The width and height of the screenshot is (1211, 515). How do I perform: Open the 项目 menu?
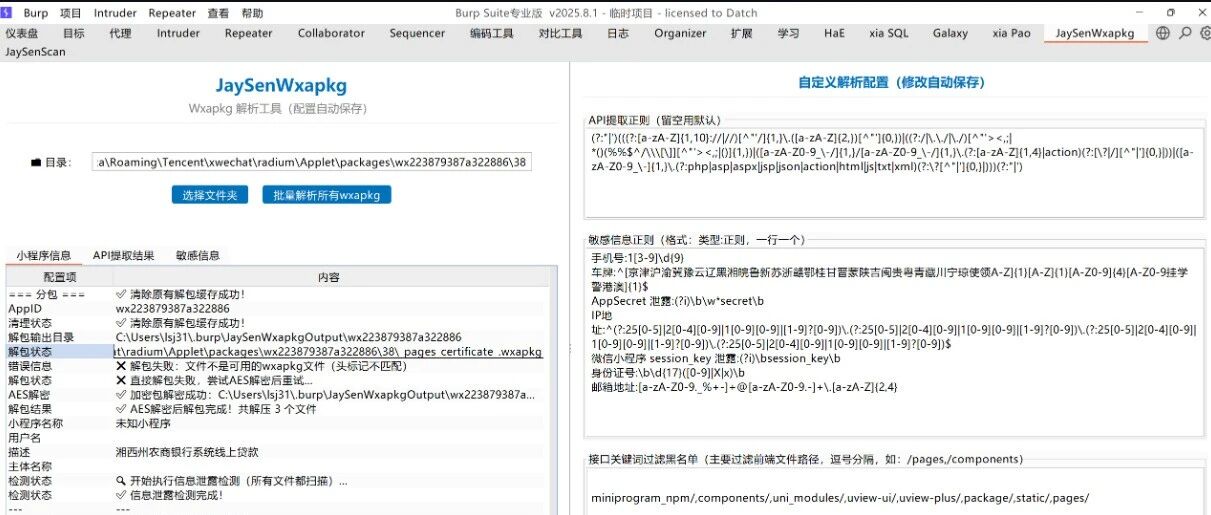coord(70,14)
